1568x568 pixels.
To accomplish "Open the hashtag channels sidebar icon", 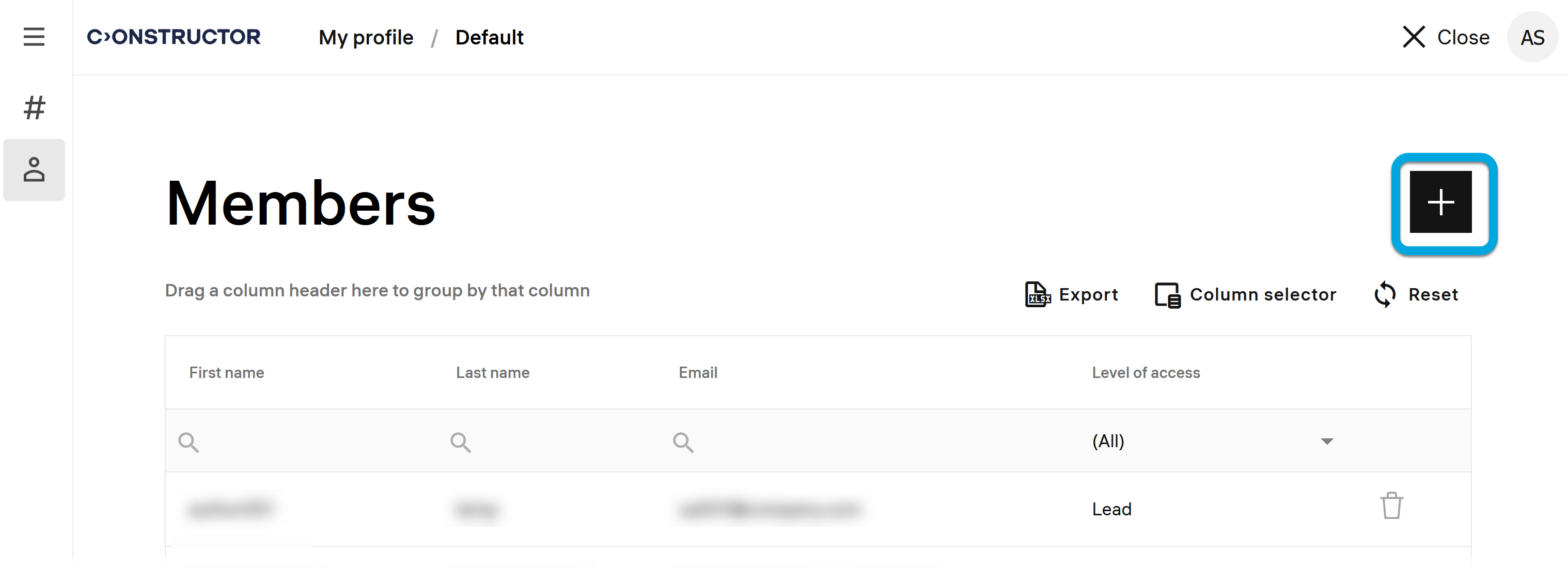I will [34, 108].
